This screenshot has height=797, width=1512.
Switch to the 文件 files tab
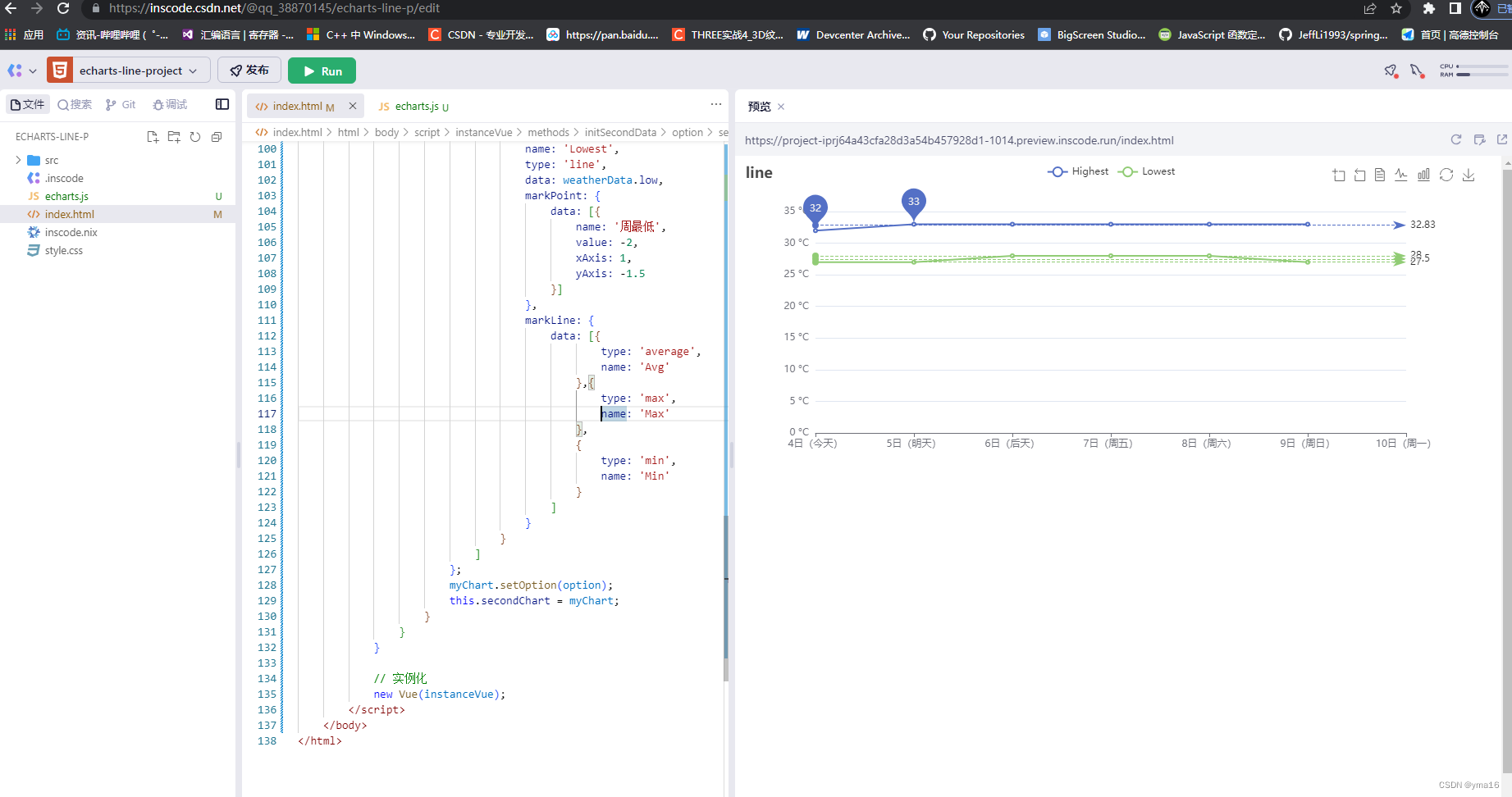click(28, 104)
